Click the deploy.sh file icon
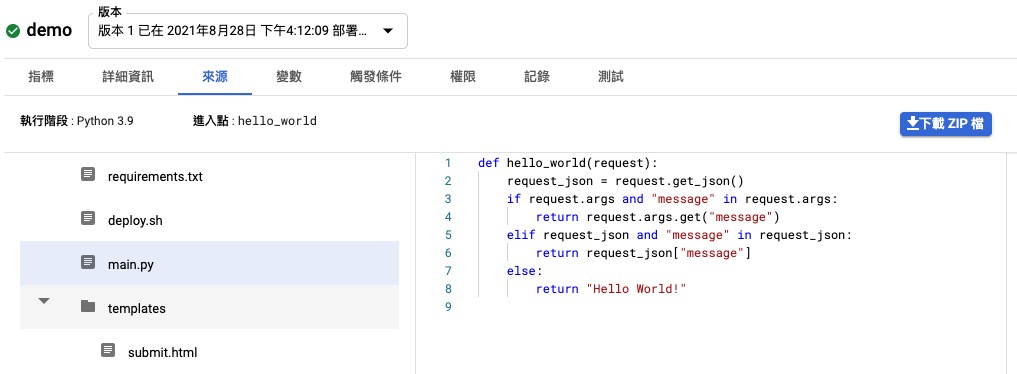 (x=88, y=218)
